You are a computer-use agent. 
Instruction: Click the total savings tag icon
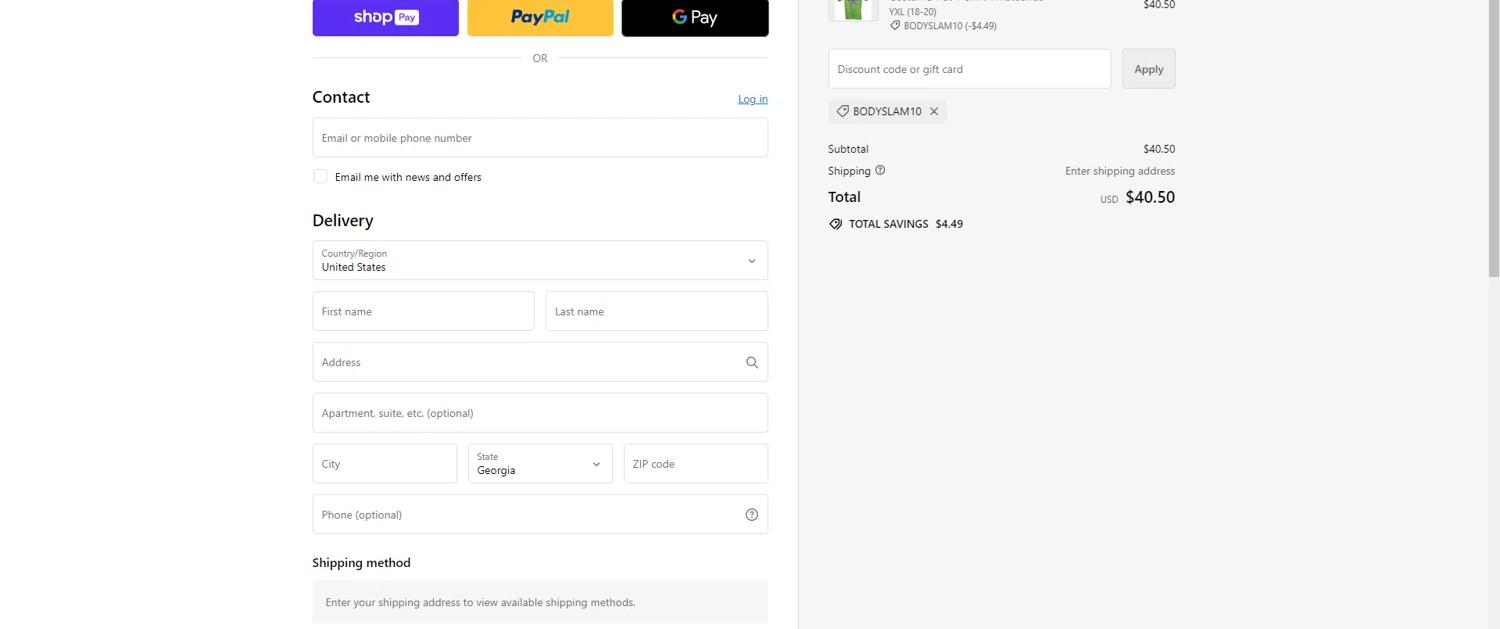(x=836, y=224)
